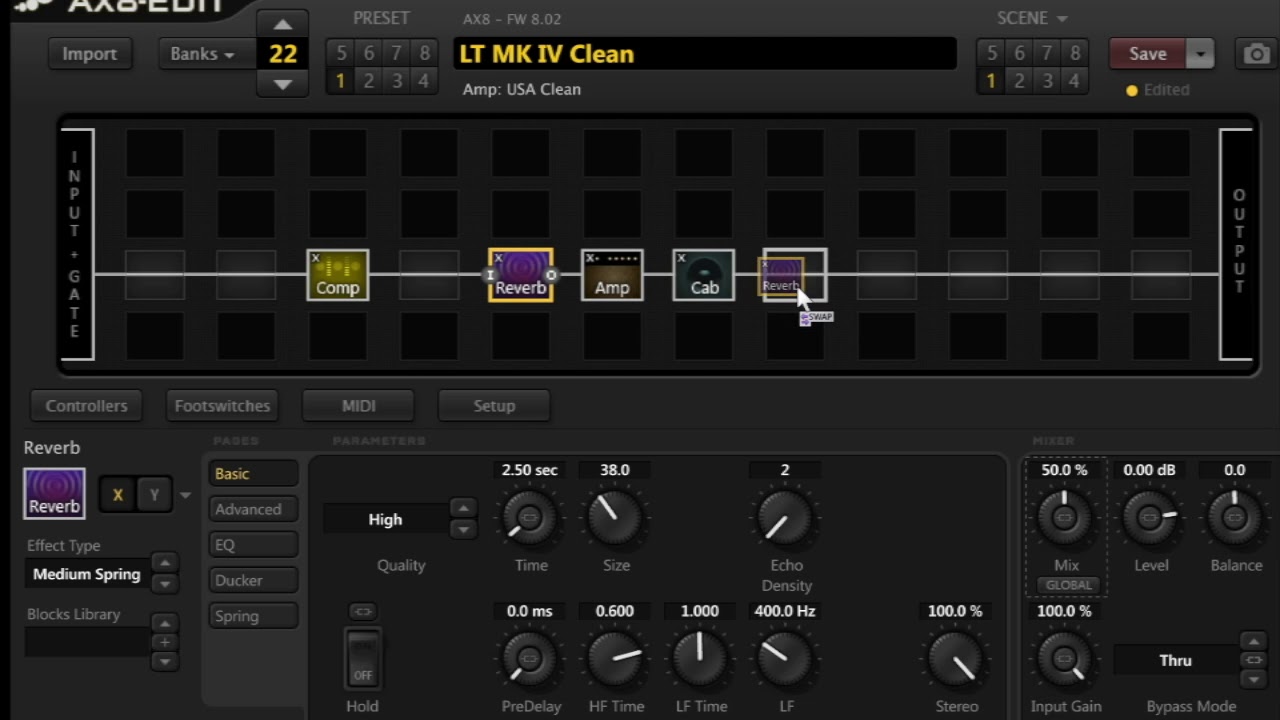Decrease preset number with down arrow
Image resolution: width=1280 pixels, height=720 pixels.
click(283, 84)
